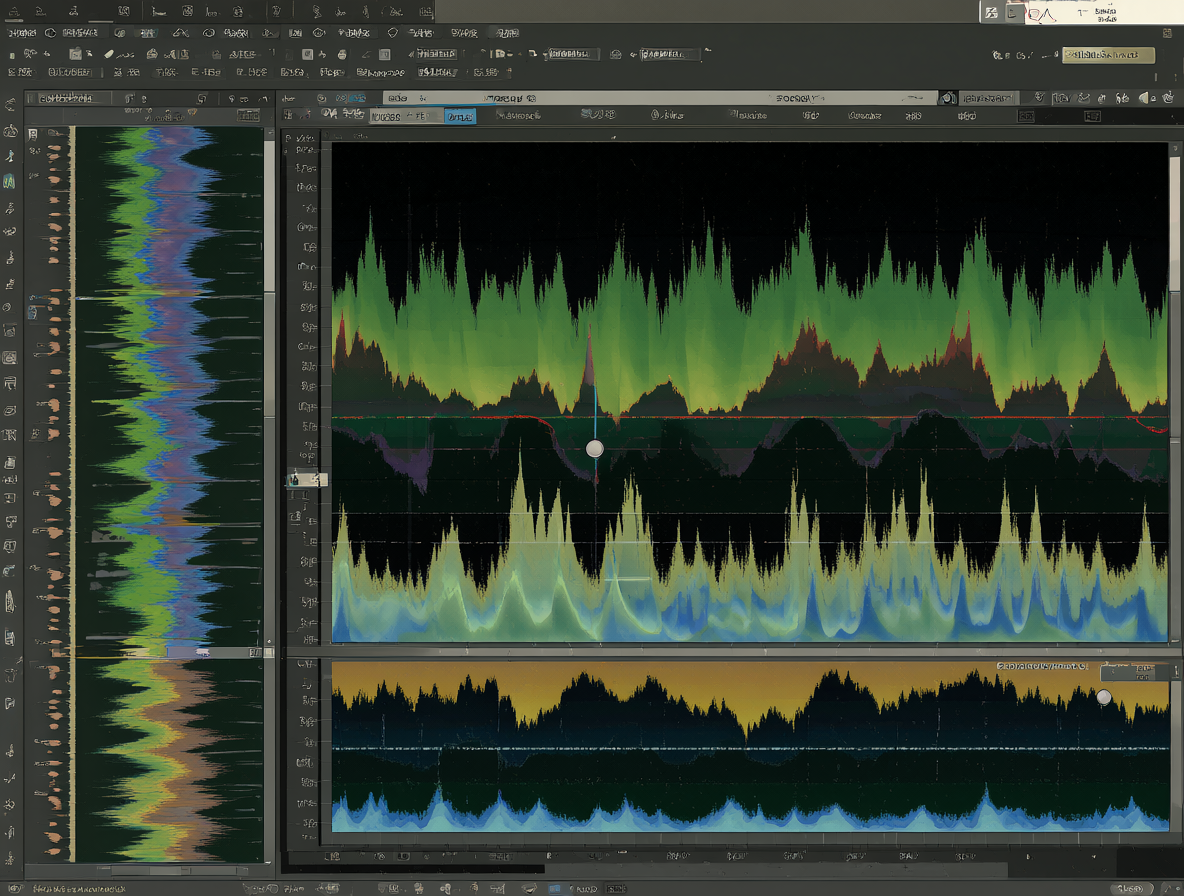The height and width of the screenshot is (896, 1184).
Task: Select the highlighted marker on the main spectrum's left scale
Action: [307, 479]
